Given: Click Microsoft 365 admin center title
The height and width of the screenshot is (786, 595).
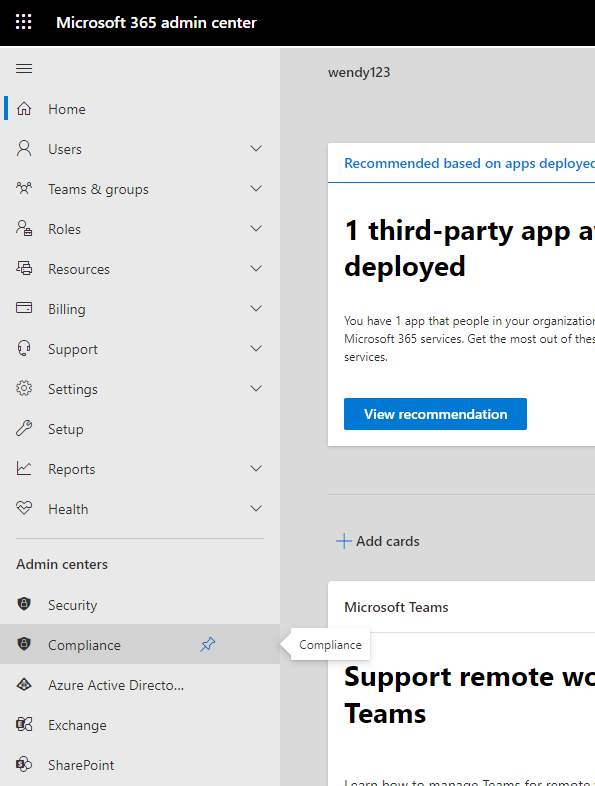Looking at the screenshot, I should (156, 23).
